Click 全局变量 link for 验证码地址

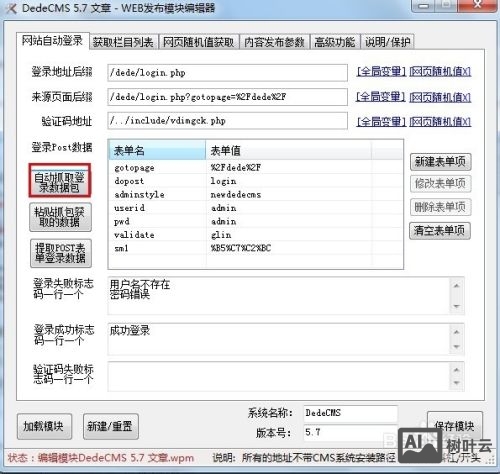point(381,122)
